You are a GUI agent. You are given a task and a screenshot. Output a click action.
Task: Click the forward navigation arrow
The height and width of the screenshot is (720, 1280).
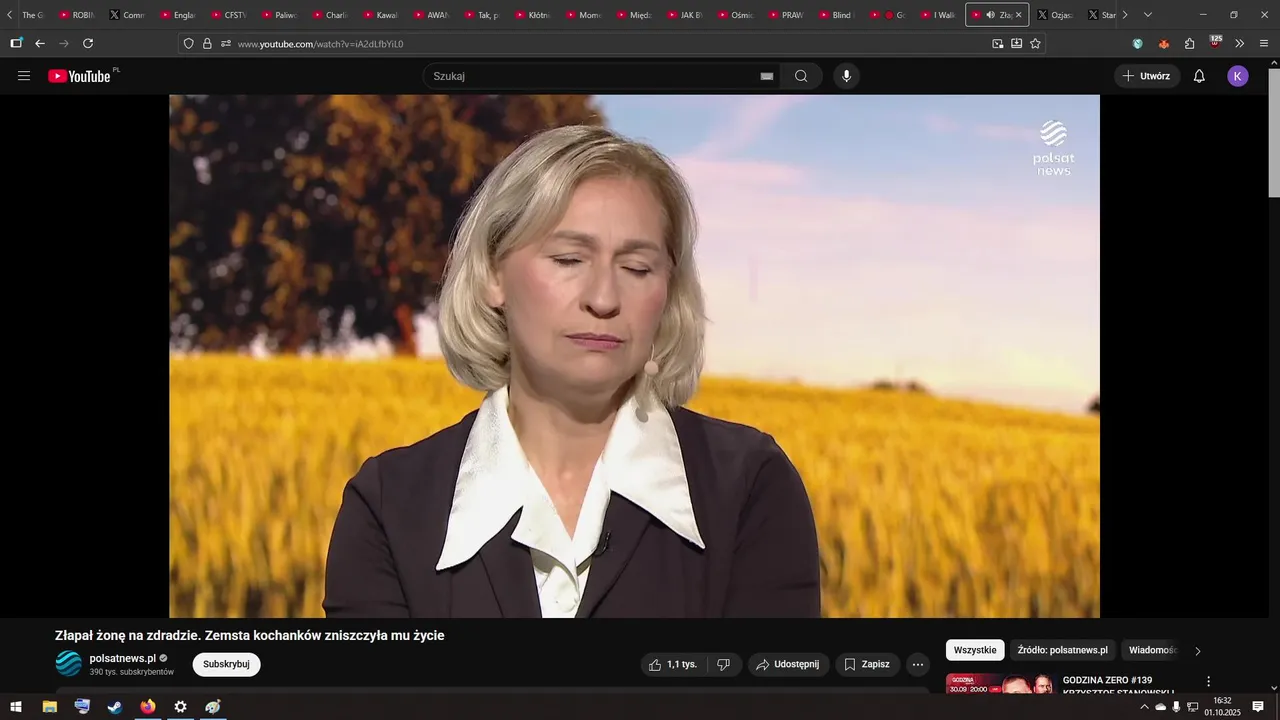pyautogui.click(x=64, y=43)
